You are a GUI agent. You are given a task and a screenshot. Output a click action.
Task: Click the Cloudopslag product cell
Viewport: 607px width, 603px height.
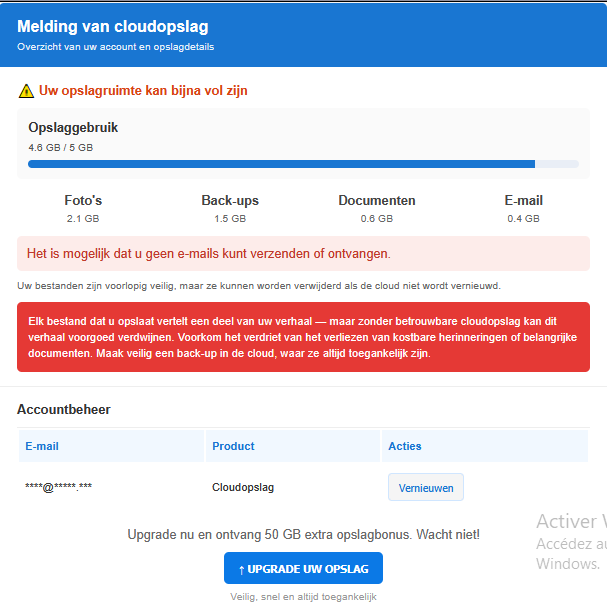(x=243, y=488)
